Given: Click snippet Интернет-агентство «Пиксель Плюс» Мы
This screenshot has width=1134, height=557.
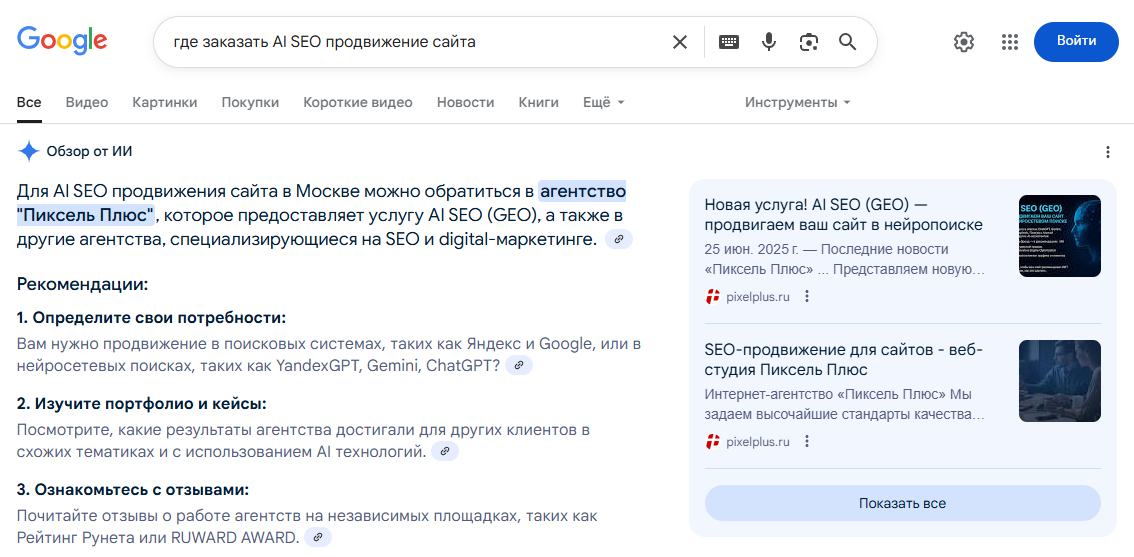Looking at the screenshot, I should (845, 405).
